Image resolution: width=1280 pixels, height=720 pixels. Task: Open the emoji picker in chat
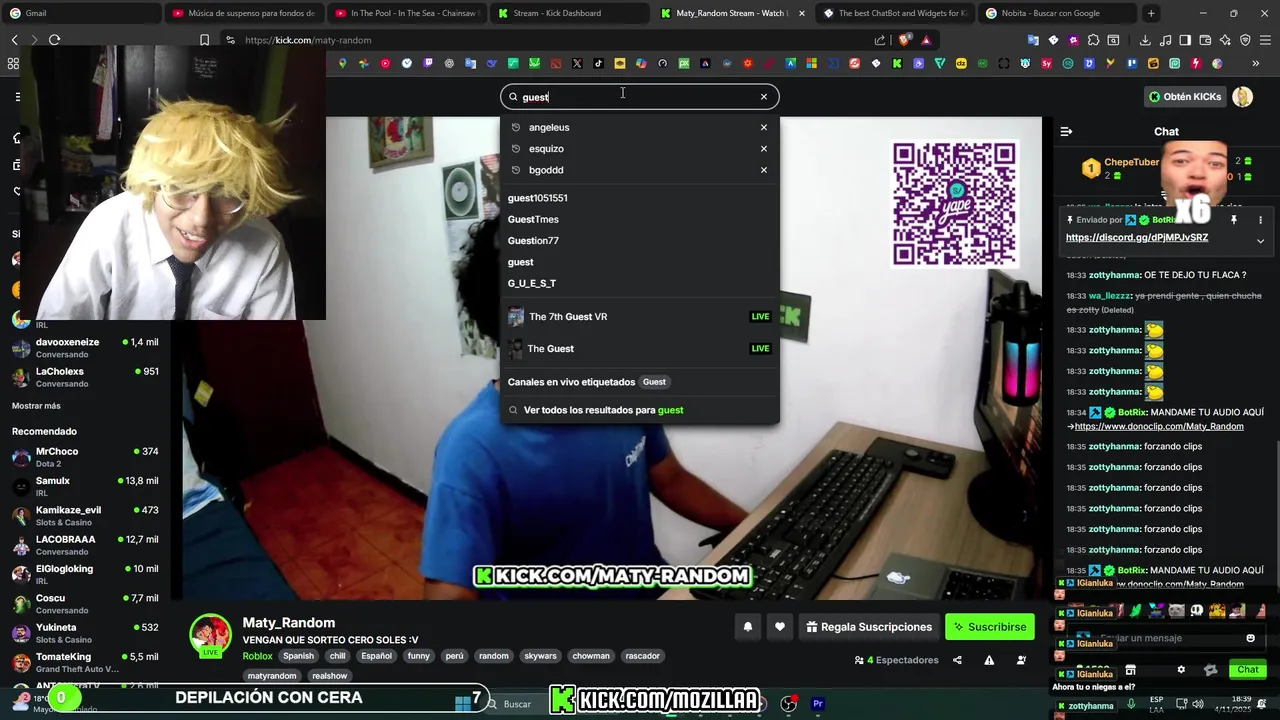(x=1250, y=638)
